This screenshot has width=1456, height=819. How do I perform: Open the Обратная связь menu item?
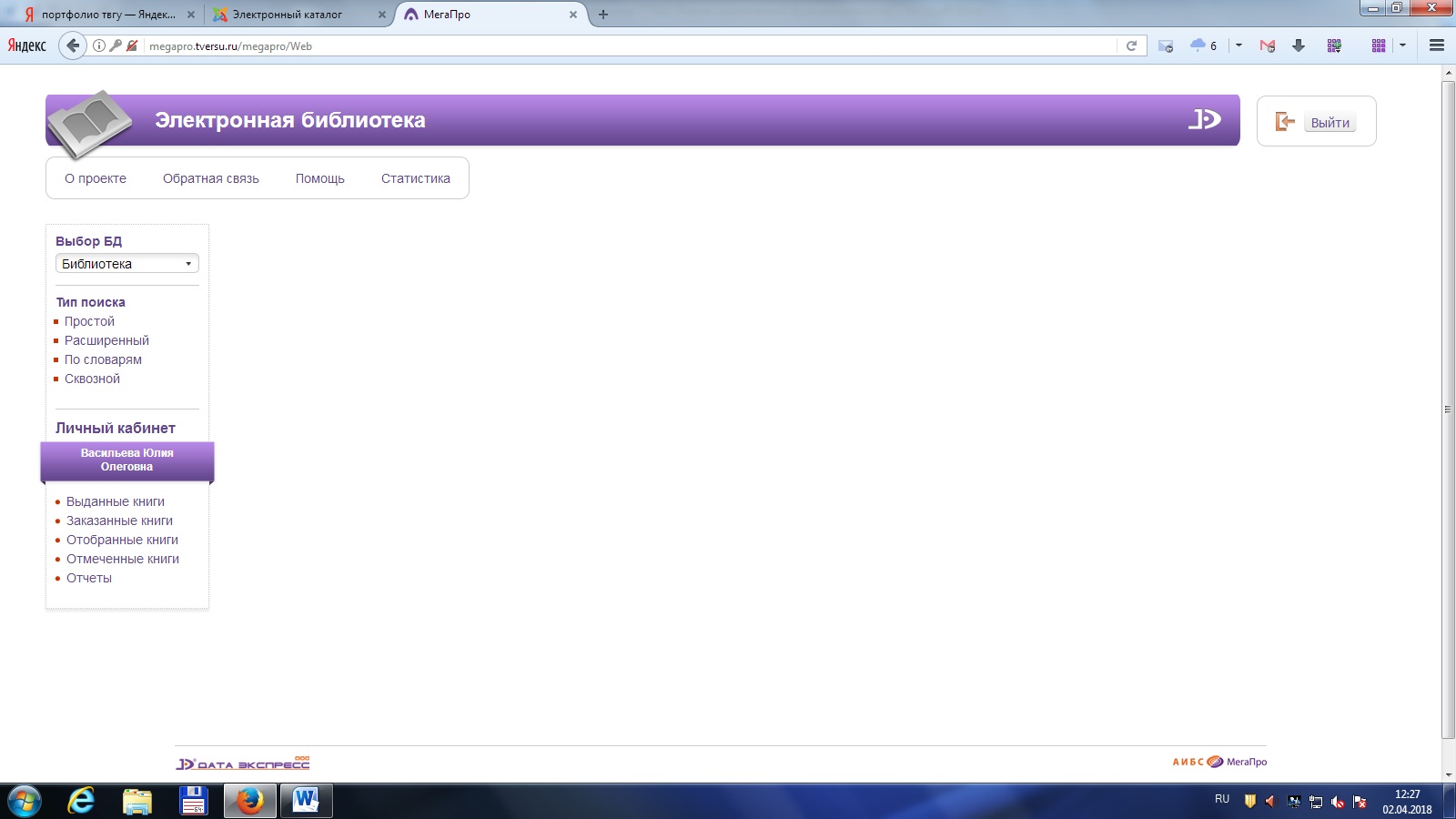(210, 178)
